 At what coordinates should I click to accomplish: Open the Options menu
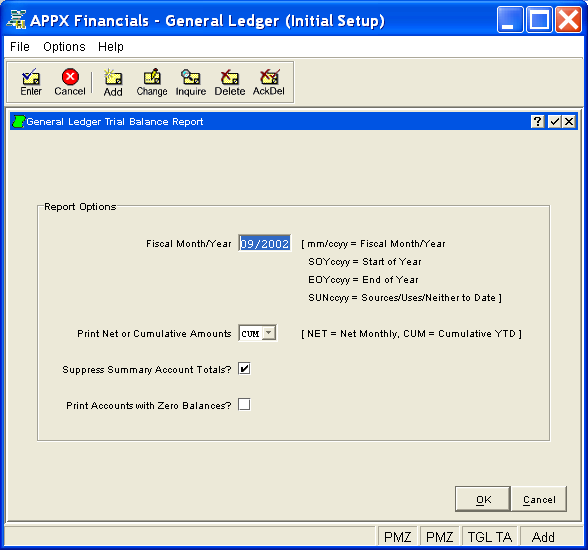[64, 47]
